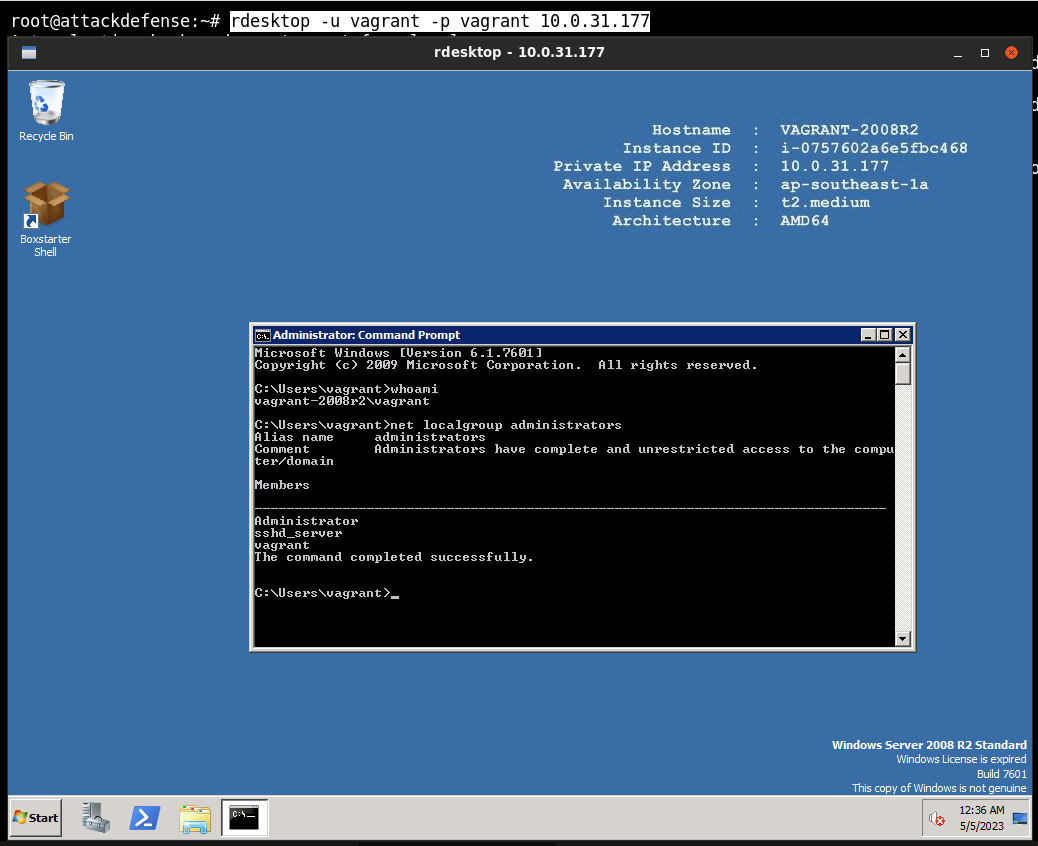The height and width of the screenshot is (846, 1038).
Task: Open Windows Explorer from the taskbar
Action: click(x=195, y=818)
